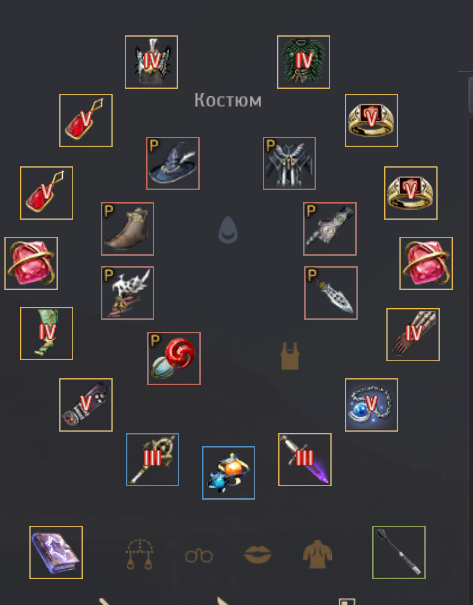Select the empty underwear tank top slot

(x=290, y=356)
